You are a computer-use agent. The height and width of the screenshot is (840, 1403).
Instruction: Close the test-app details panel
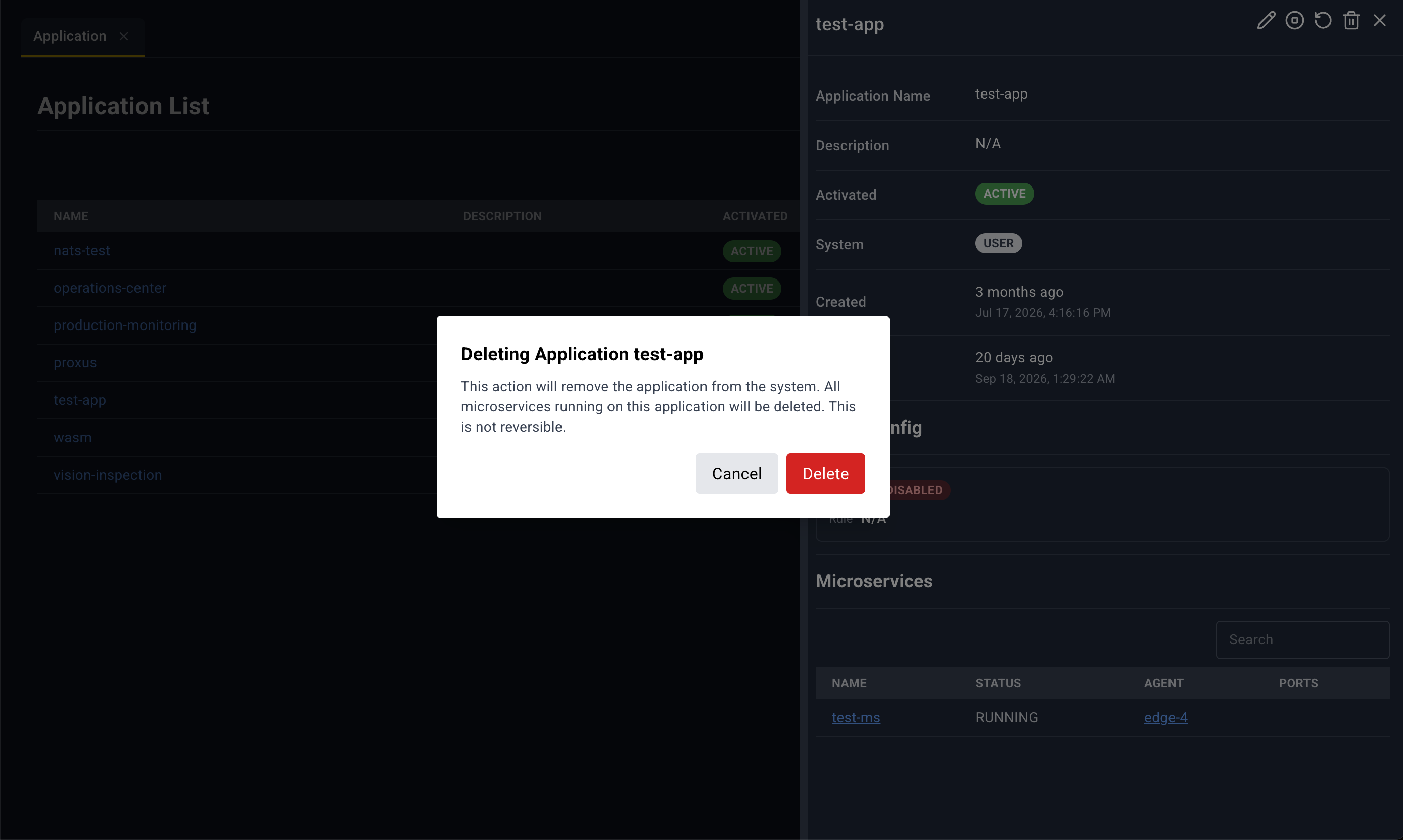[x=1380, y=21]
